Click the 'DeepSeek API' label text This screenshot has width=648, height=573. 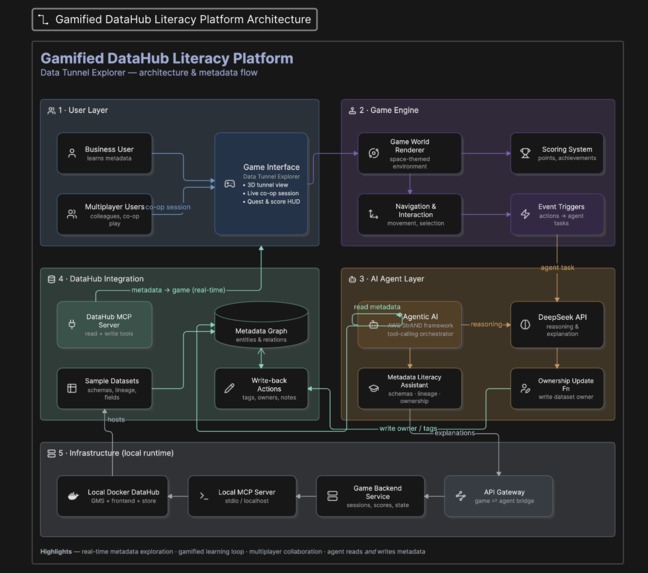[562, 317]
